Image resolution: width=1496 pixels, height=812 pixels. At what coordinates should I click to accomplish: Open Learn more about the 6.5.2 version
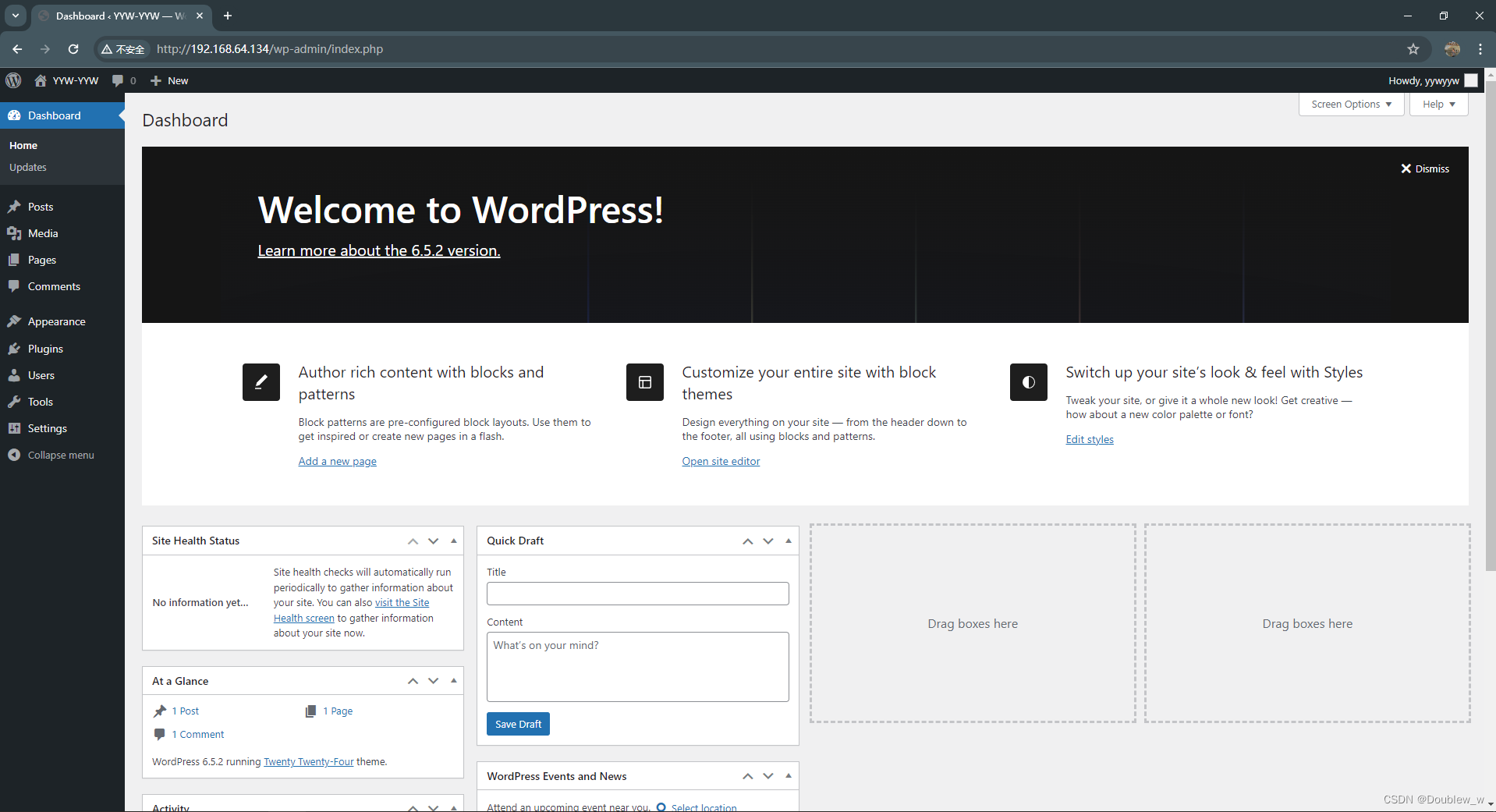click(x=378, y=250)
